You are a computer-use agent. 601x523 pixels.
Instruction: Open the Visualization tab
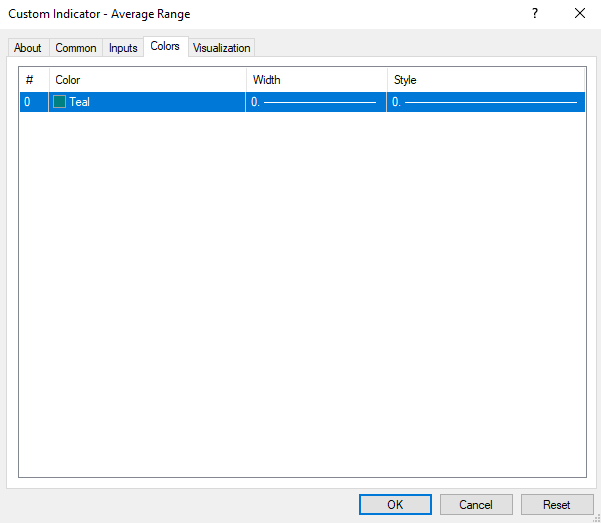(222, 48)
